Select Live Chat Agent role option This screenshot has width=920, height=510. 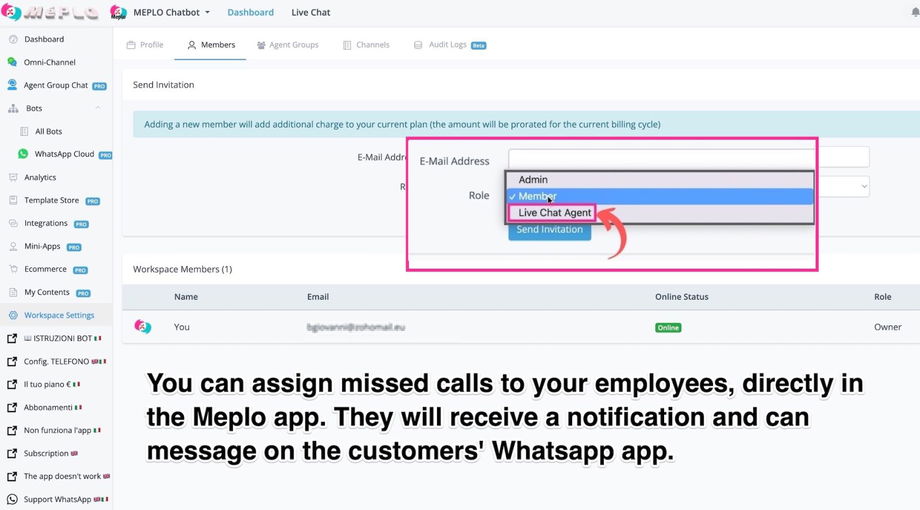point(554,212)
